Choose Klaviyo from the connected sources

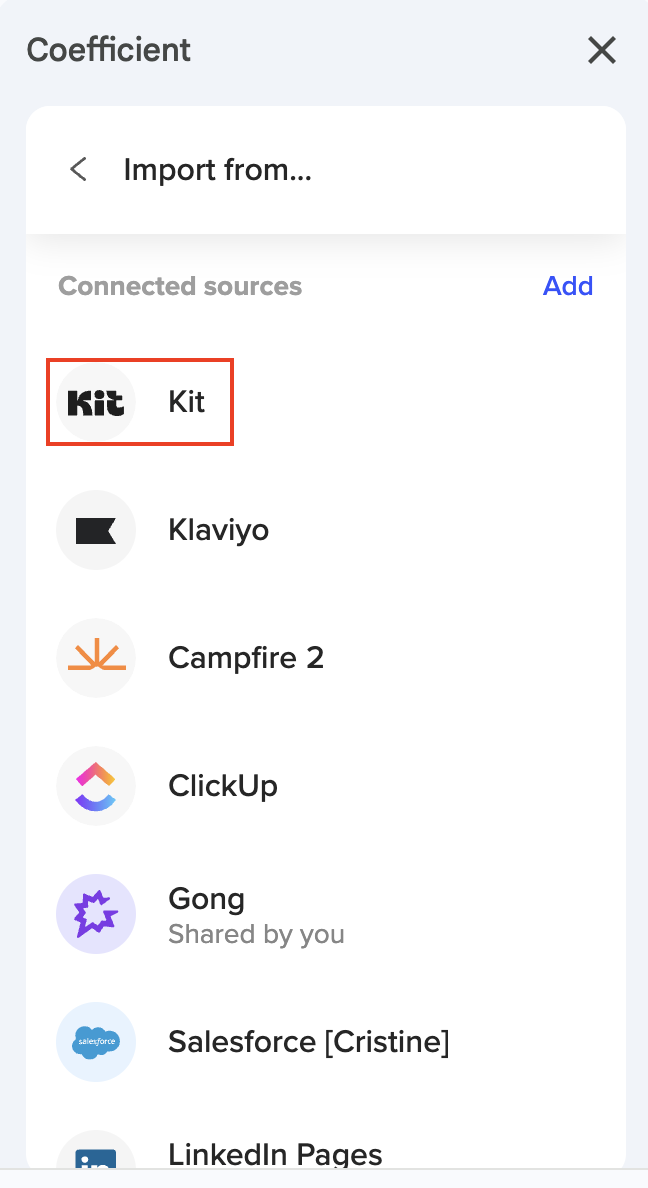219,530
